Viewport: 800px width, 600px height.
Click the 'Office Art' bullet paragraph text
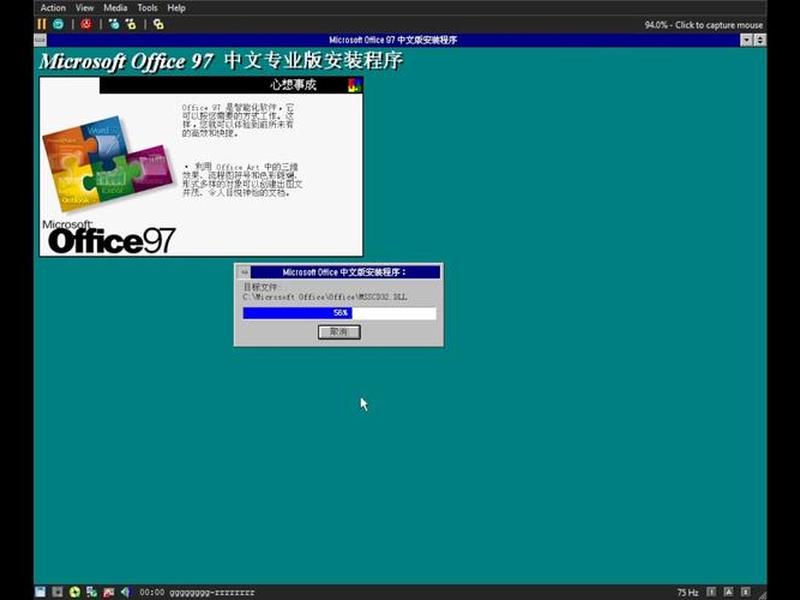tap(243, 180)
